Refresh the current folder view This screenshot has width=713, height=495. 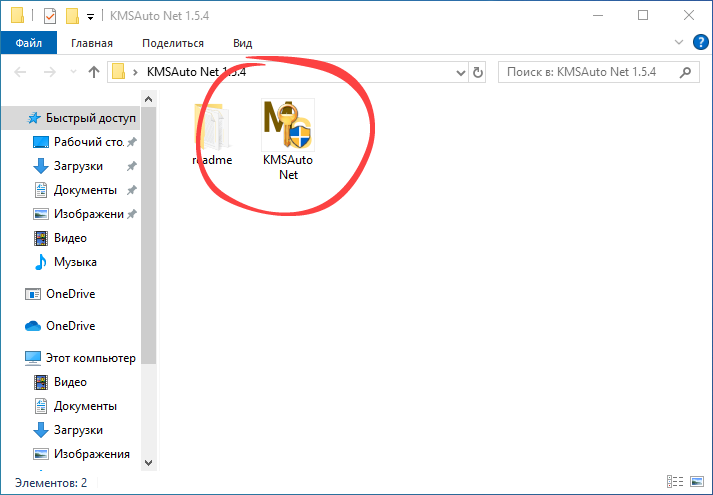click(x=477, y=72)
